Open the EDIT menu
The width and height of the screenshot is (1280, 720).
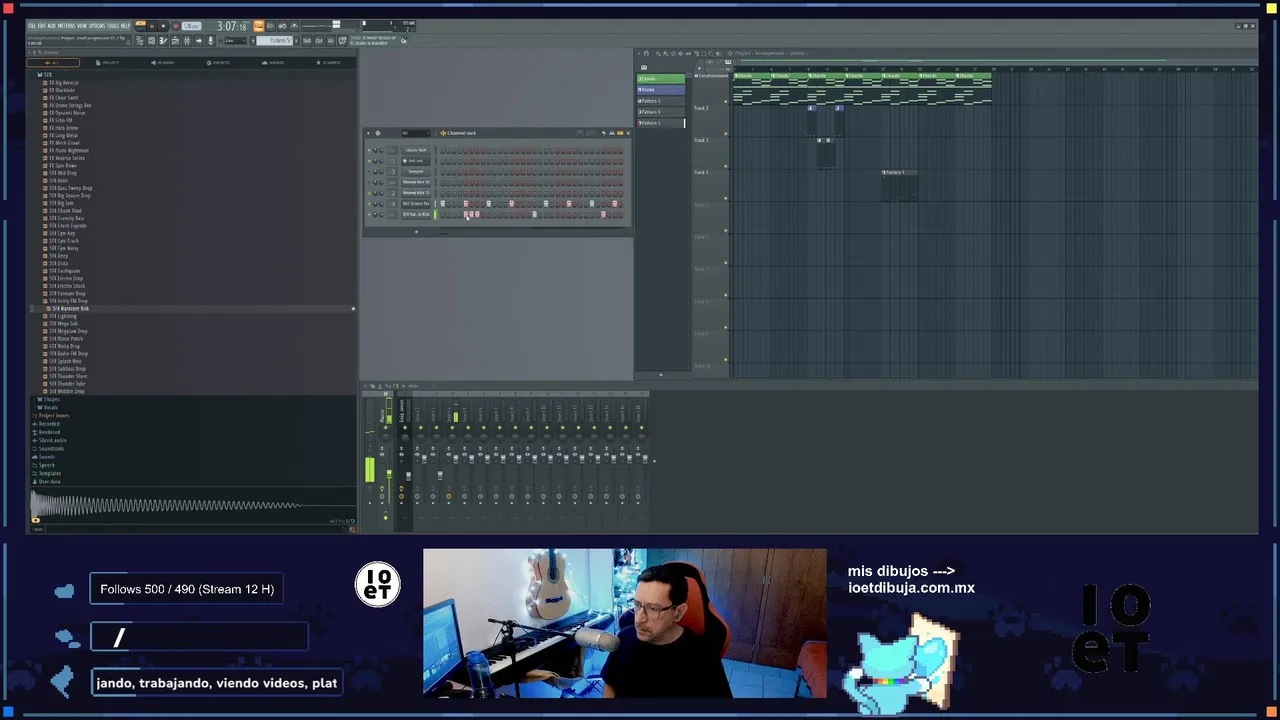[x=42, y=26]
